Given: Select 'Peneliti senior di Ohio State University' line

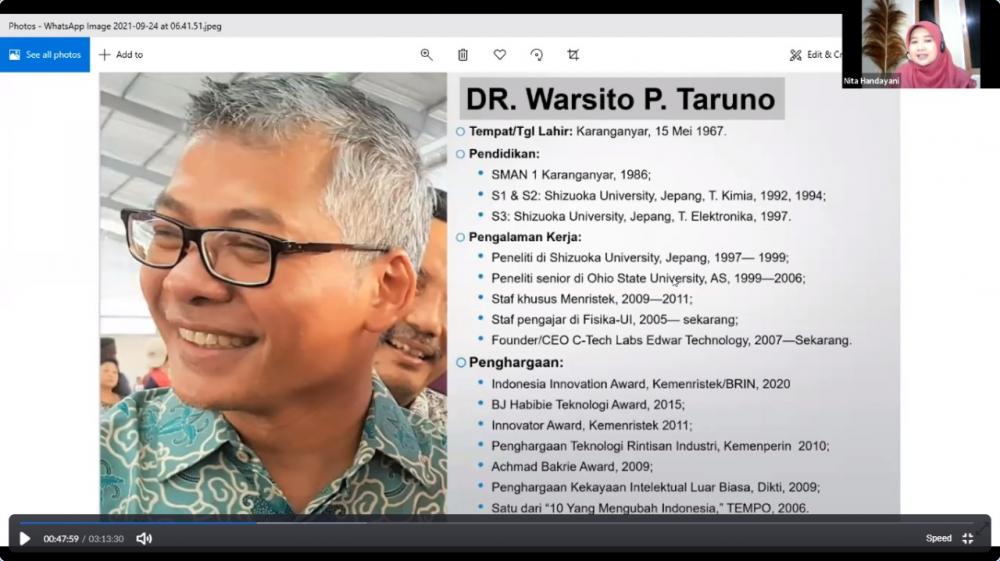Looking at the screenshot, I should (x=648, y=279).
